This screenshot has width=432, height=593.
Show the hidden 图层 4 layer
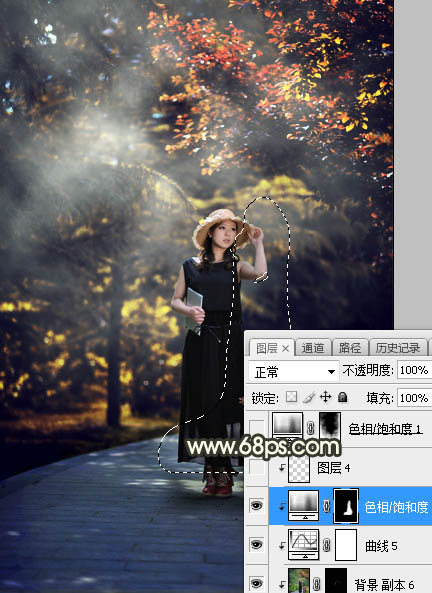pyautogui.click(x=257, y=468)
